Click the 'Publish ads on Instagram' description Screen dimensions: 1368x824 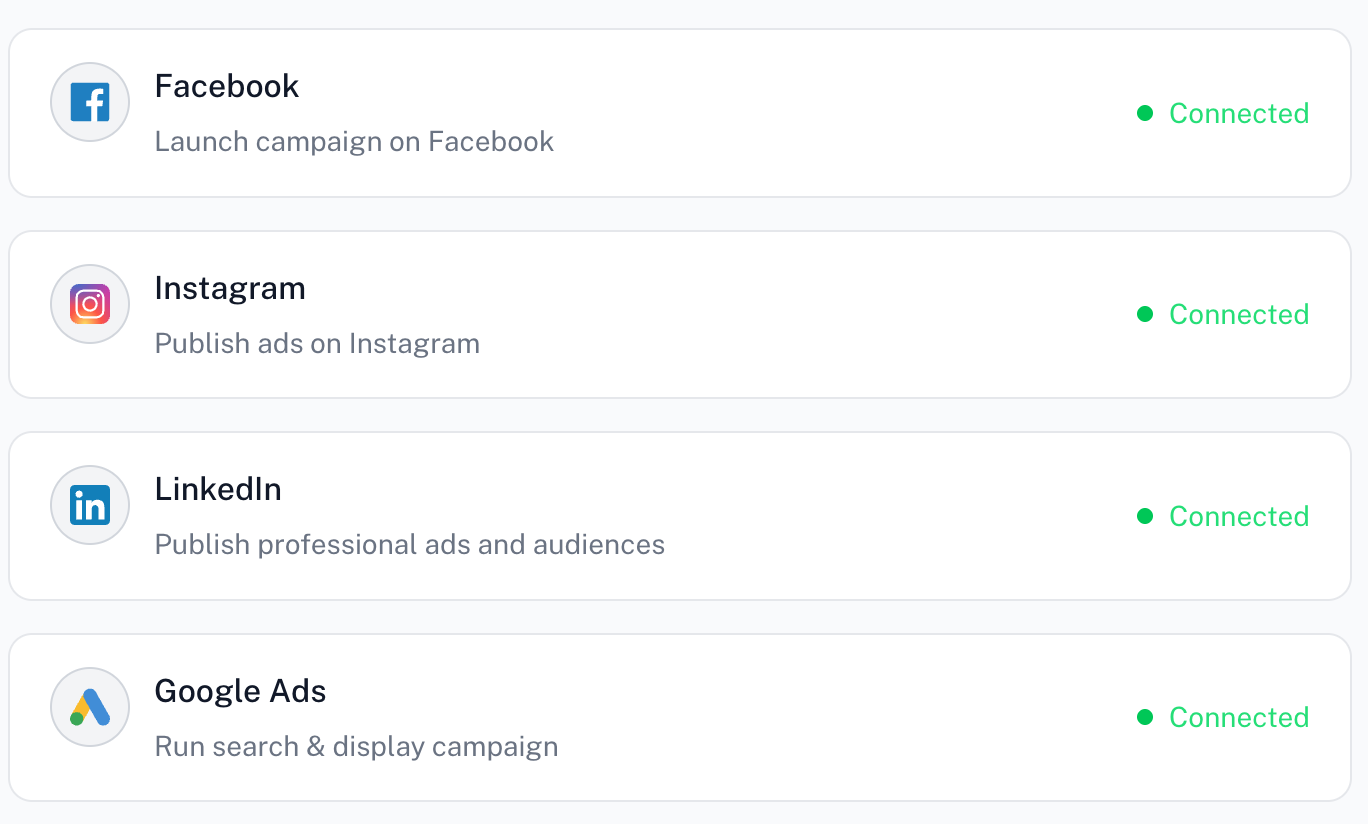317,343
